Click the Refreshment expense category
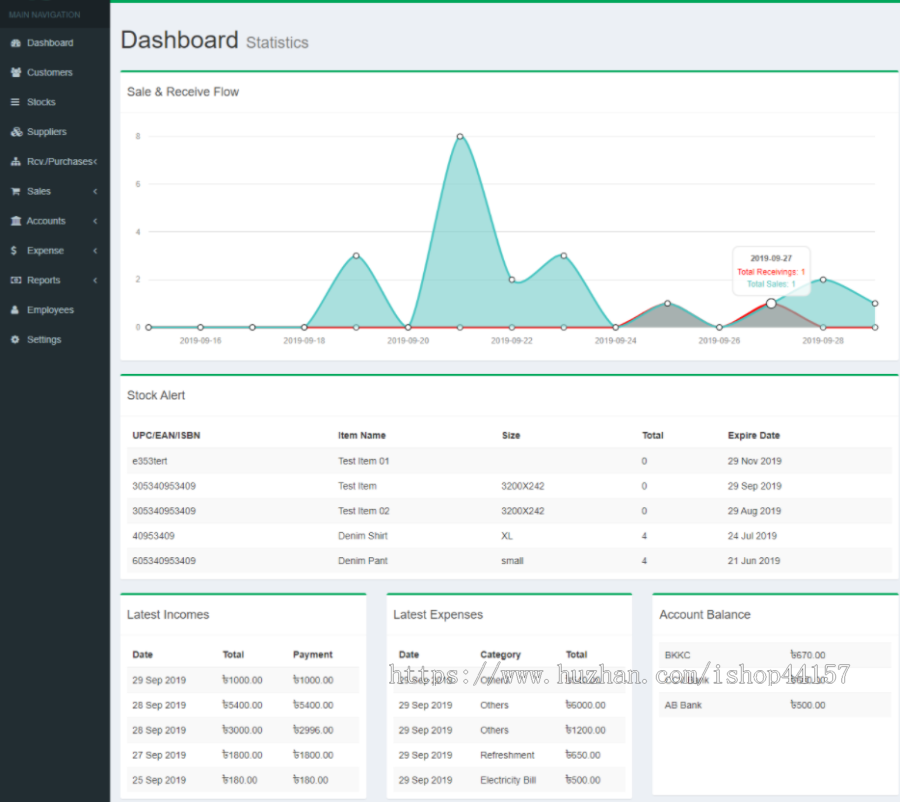The image size is (900, 802). coord(507,755)
